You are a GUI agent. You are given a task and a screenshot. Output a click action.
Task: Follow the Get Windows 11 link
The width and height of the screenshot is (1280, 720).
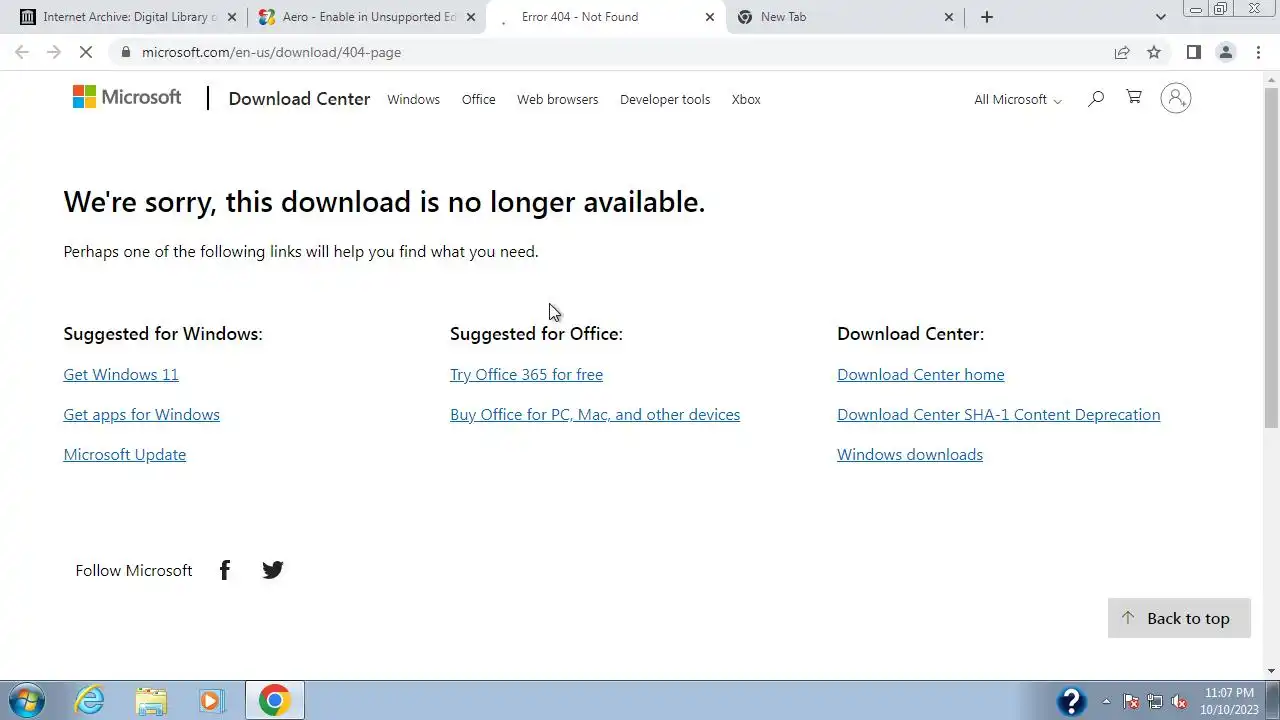(x=121, y=374)
